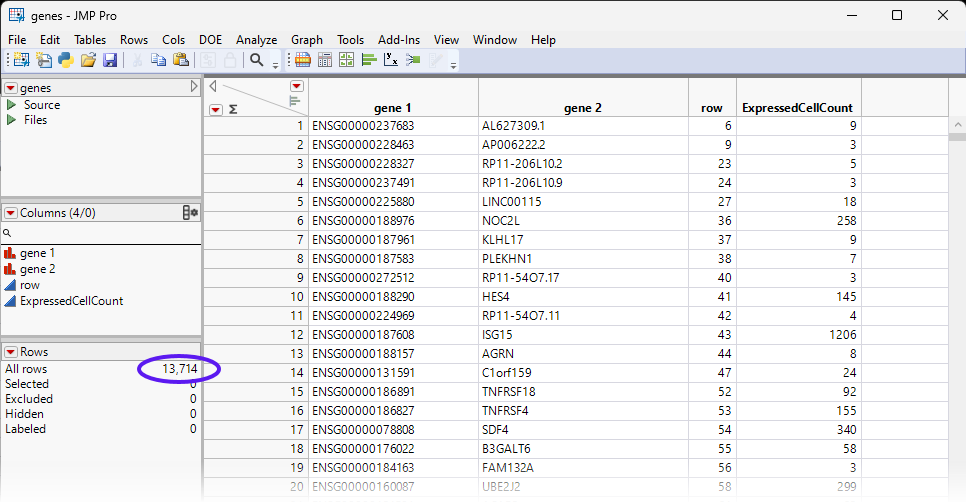Expand the Rows red triangle menu
Screen dimensions: 966x503
[10, 352]
